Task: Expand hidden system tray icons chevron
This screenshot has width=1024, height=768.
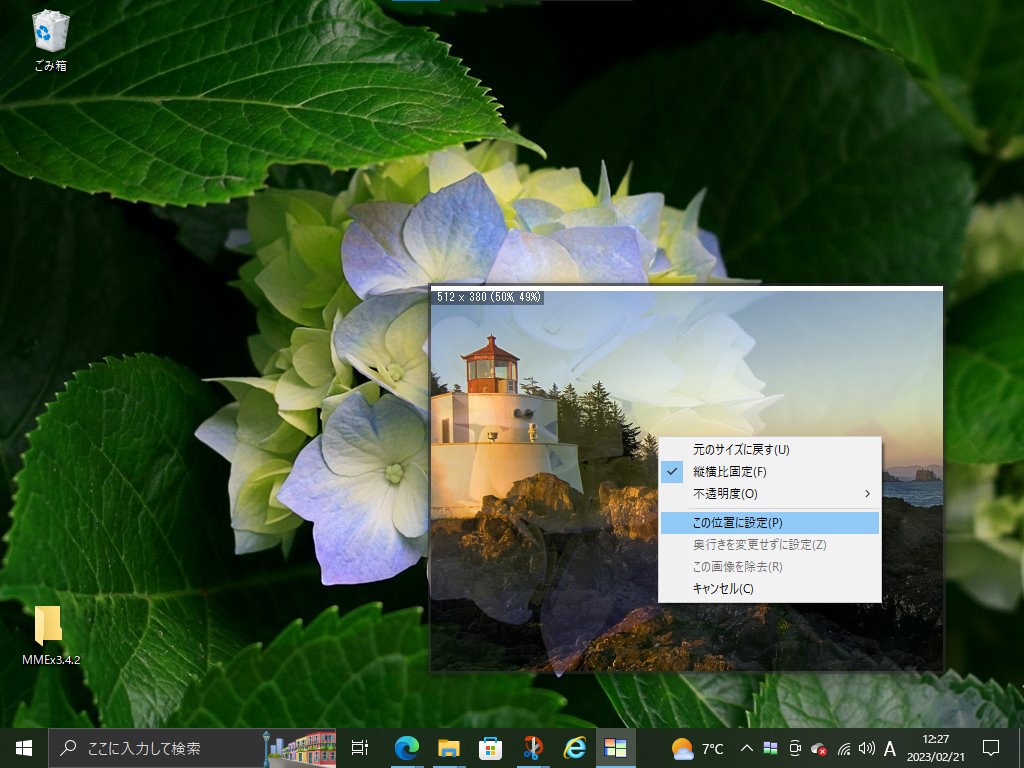Action: pos(747,748)
